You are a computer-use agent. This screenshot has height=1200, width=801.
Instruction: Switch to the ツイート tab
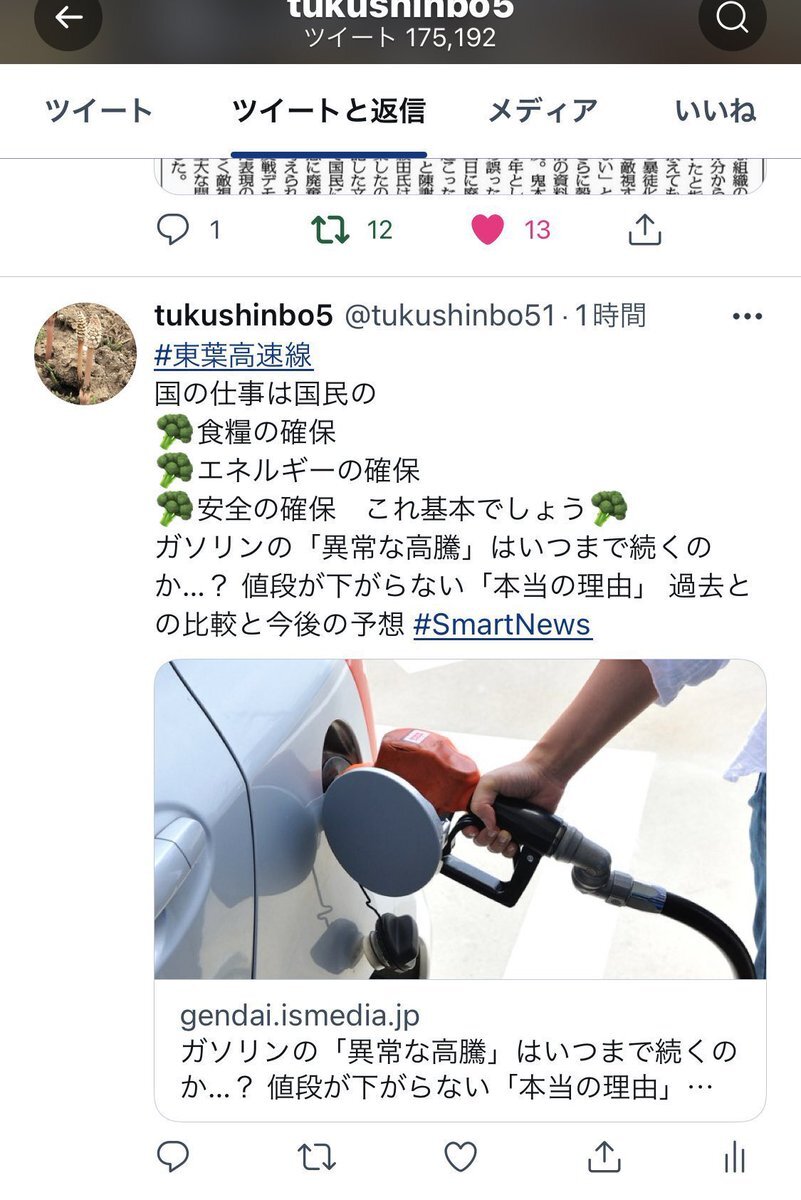point(99,111)
